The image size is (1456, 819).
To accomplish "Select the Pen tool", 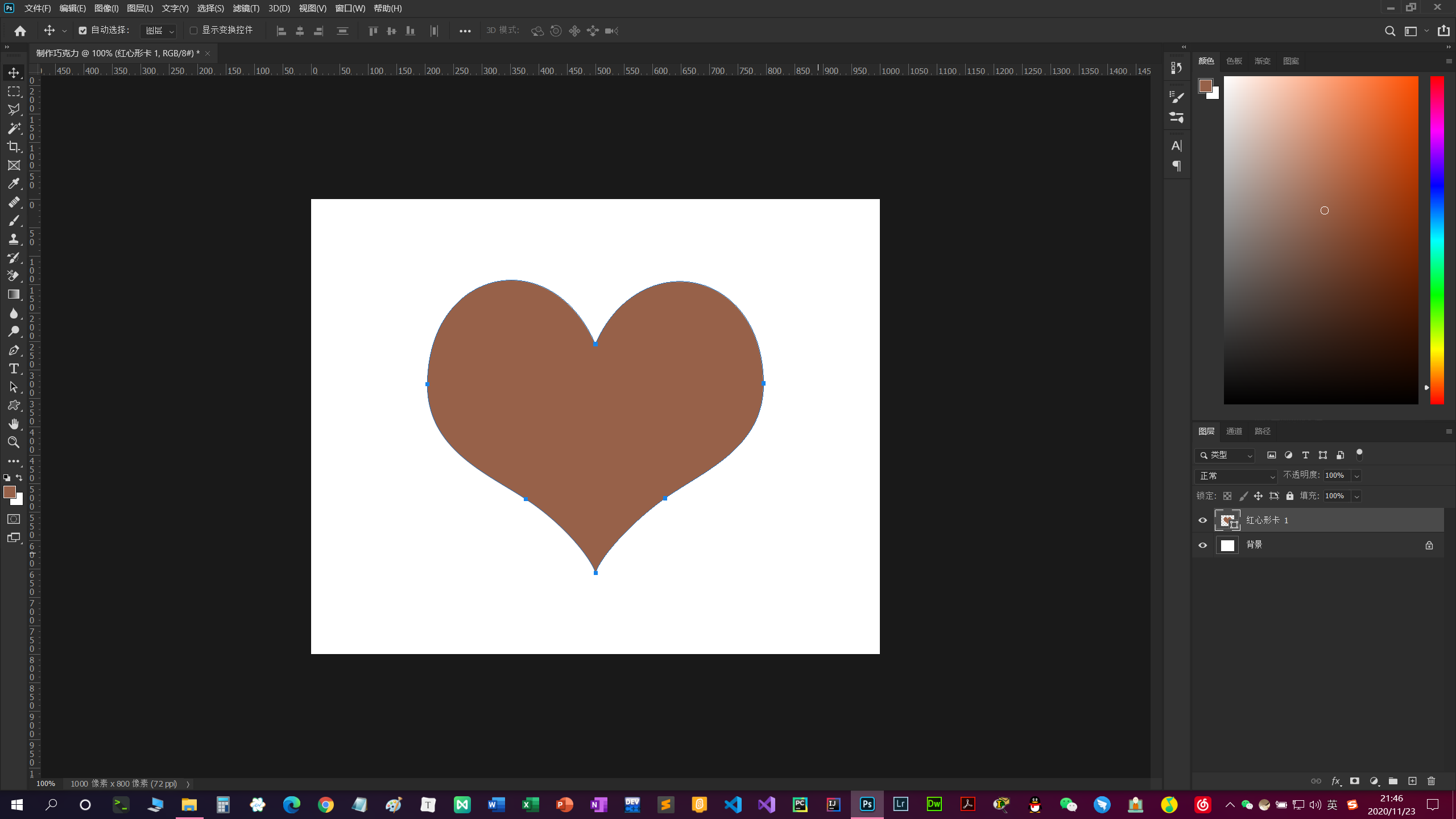I will tap(14, 350).
